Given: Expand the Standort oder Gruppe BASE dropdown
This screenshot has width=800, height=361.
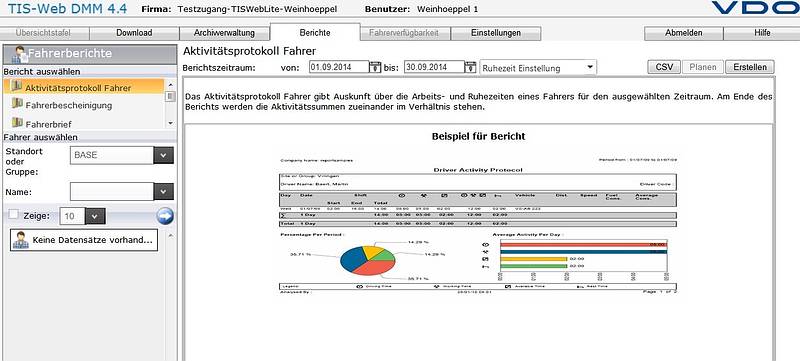Looking at the screenshot, I should coord(163,156).
